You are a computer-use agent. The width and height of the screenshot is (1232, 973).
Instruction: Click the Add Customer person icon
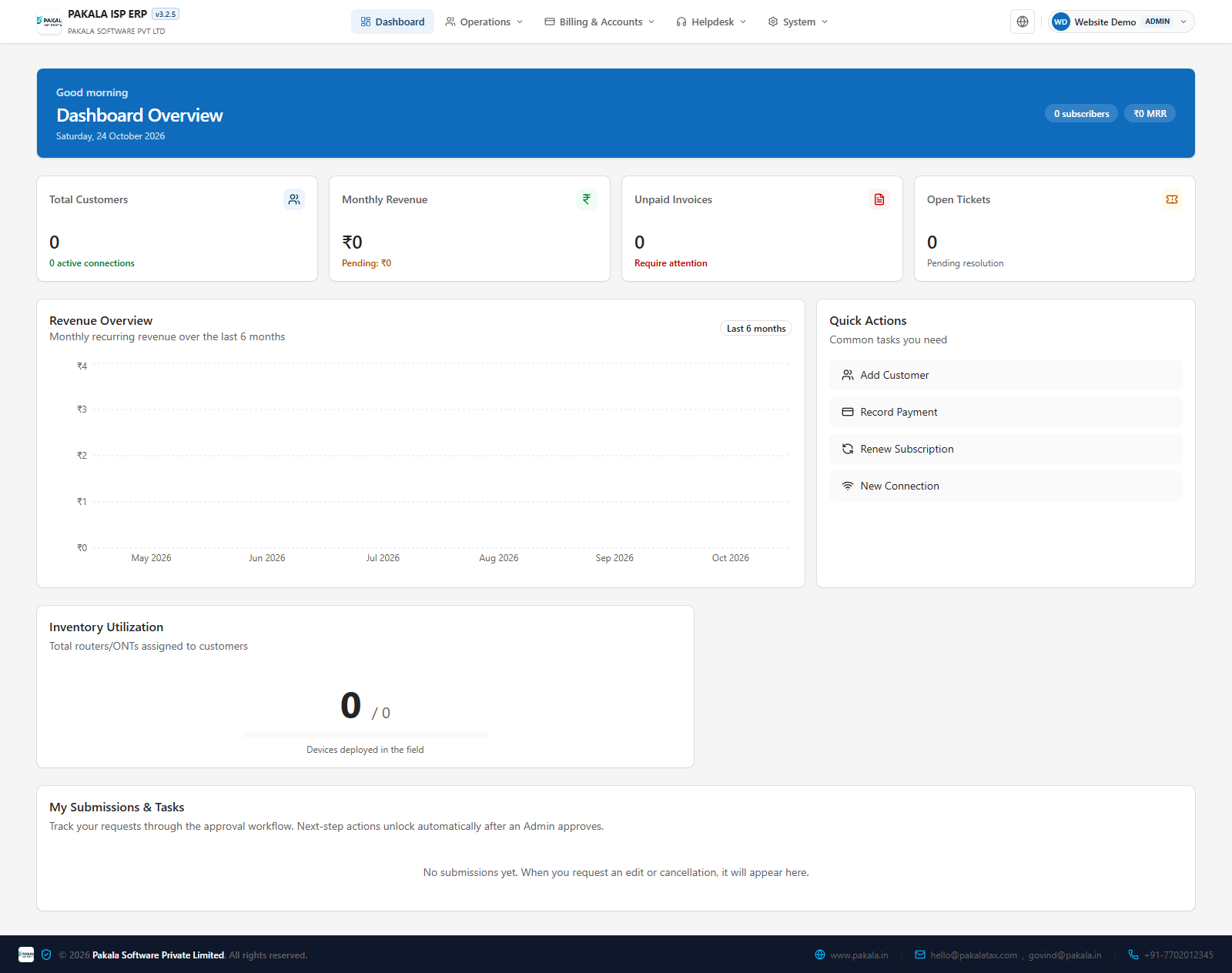pyautogui.click(x=848, y=375)
